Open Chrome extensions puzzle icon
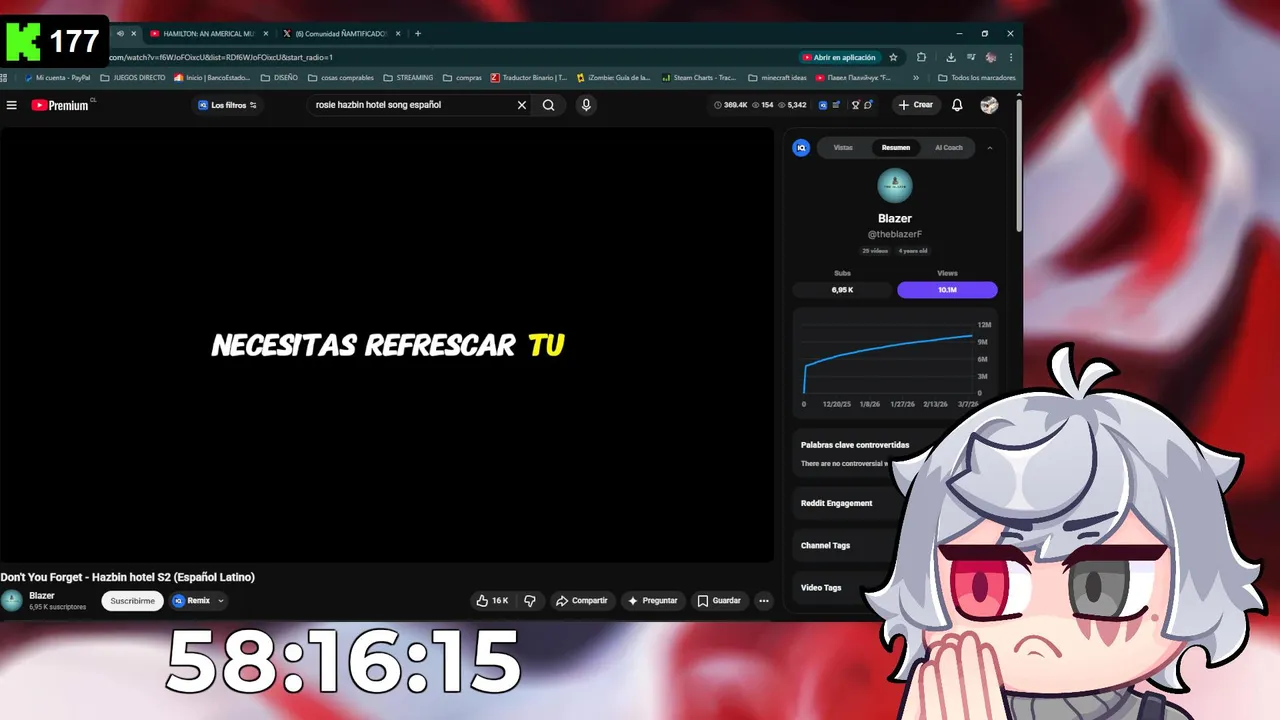 coord(921,57)
